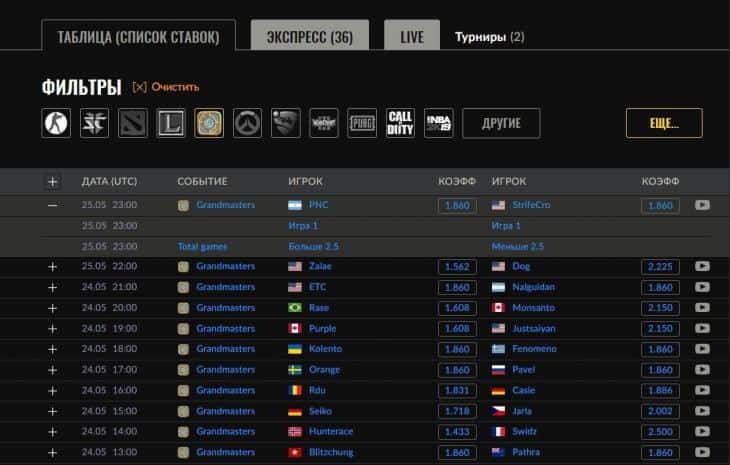Expand the Zalae vs Dog match row
This screenshot has width=730, height=465.
point(53,266)
